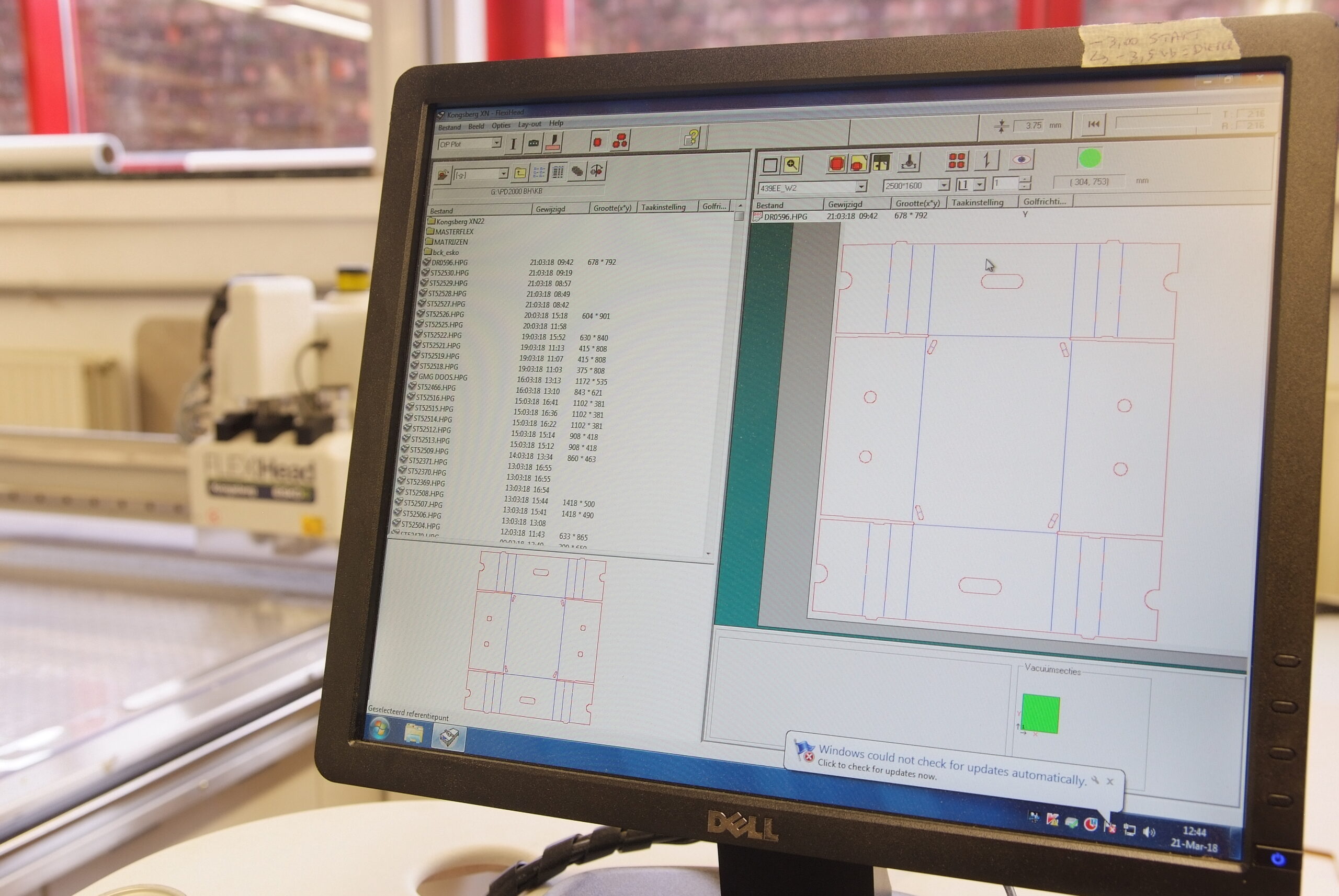Sort file list by Gewijzigd column
Viewport: 1339px width, 896px height.
pyautogui.click(x=550, y=209)
